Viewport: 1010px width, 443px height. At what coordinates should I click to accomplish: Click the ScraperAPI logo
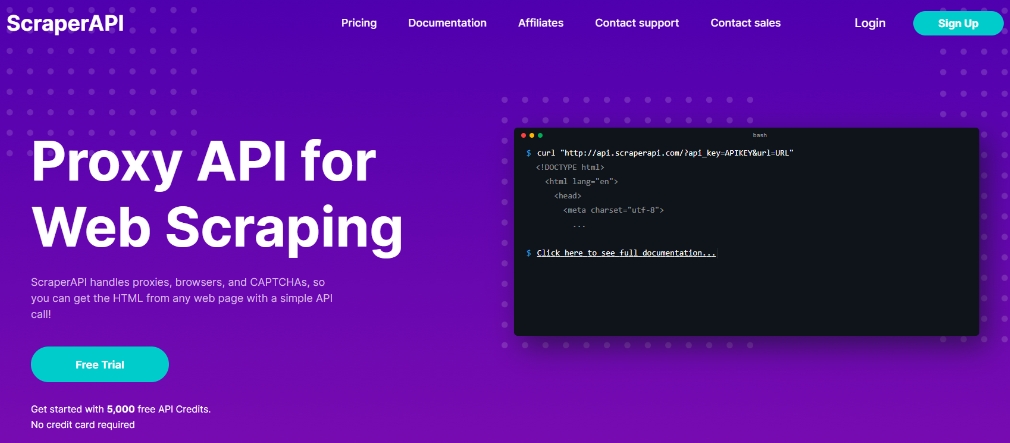[x=64, y=23]
